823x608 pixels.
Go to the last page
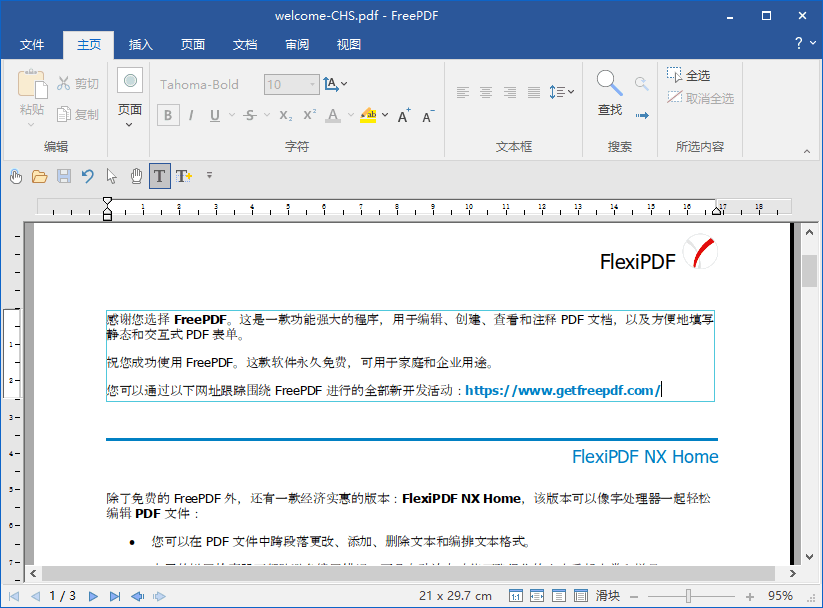click(x=115, y=596)
